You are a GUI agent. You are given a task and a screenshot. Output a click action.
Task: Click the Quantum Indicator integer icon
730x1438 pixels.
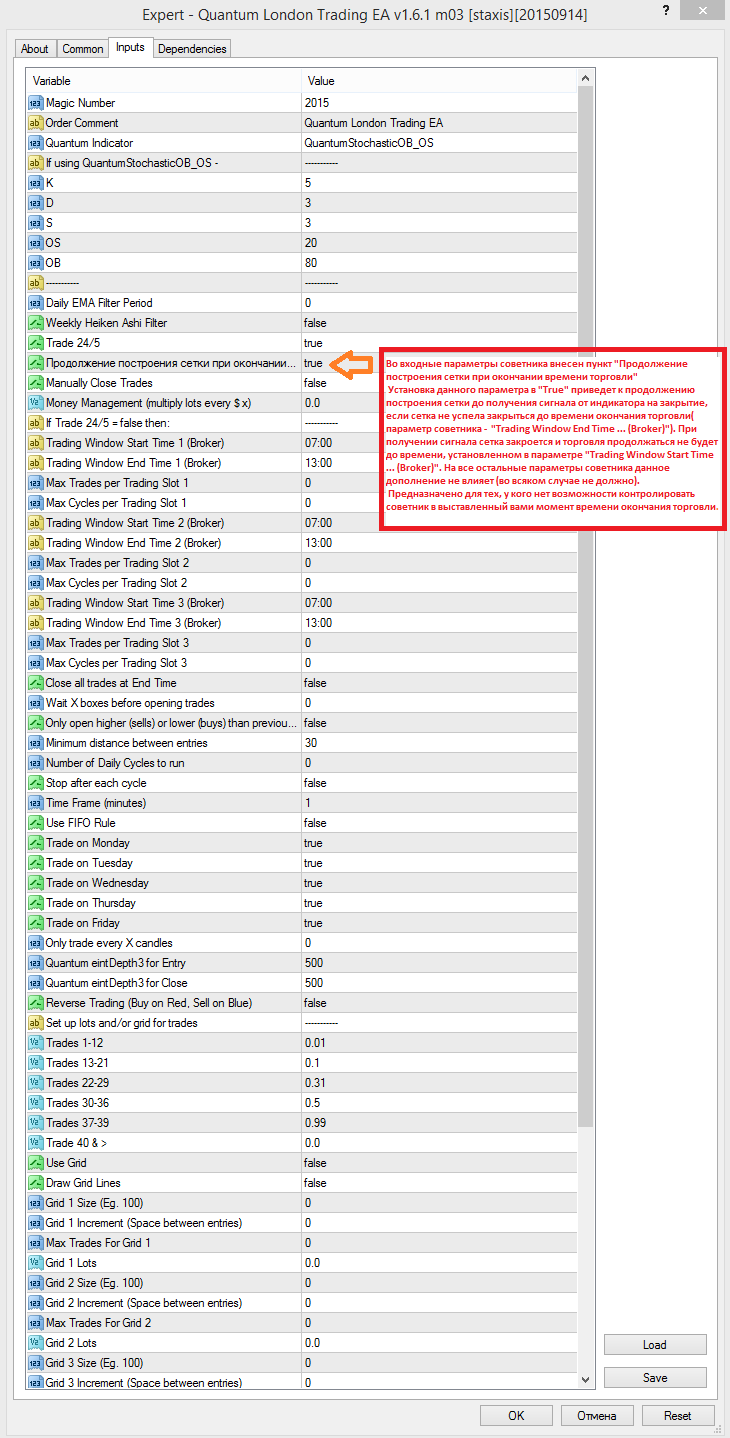(x=35, y=143)
